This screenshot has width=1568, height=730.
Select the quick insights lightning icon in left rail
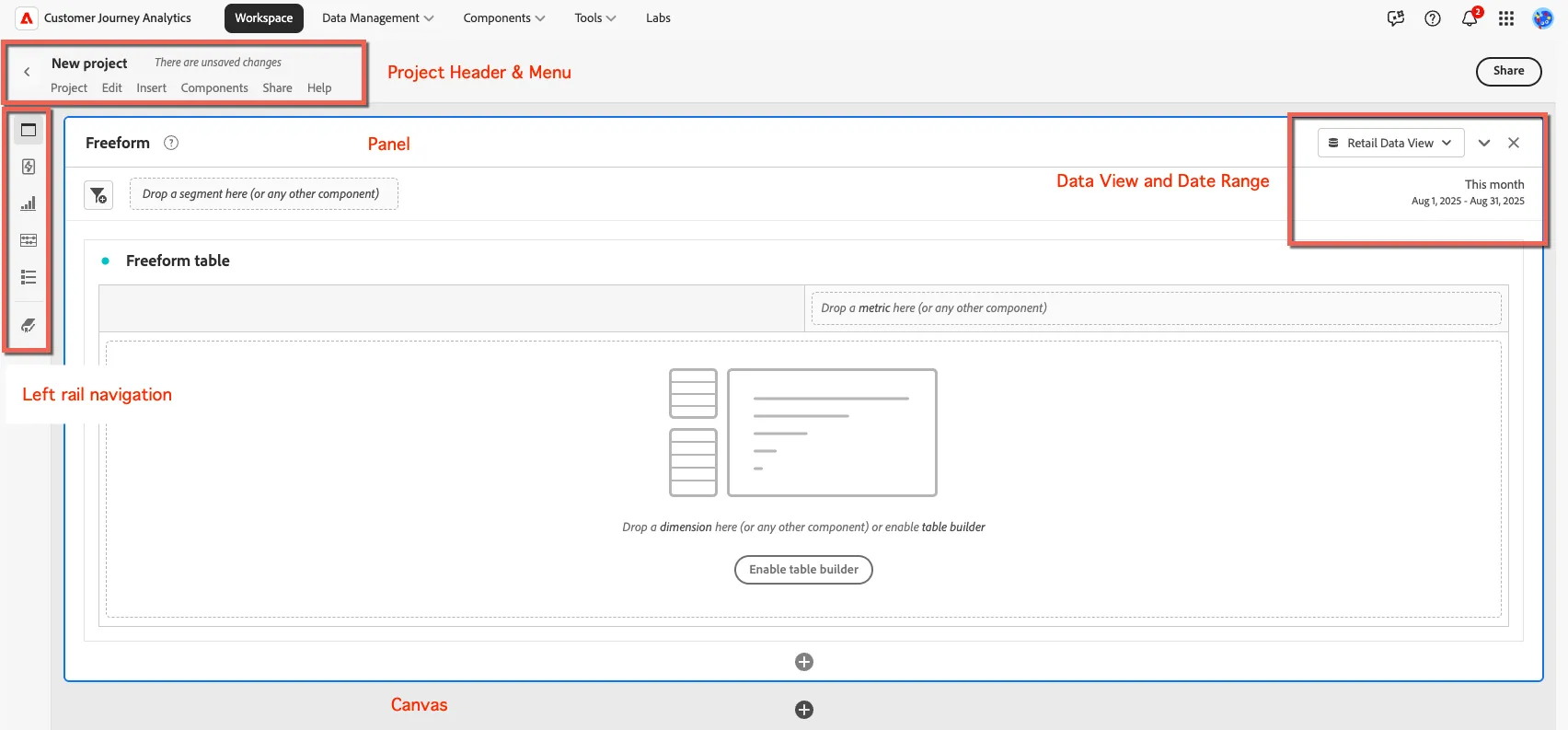coord(29,167)
